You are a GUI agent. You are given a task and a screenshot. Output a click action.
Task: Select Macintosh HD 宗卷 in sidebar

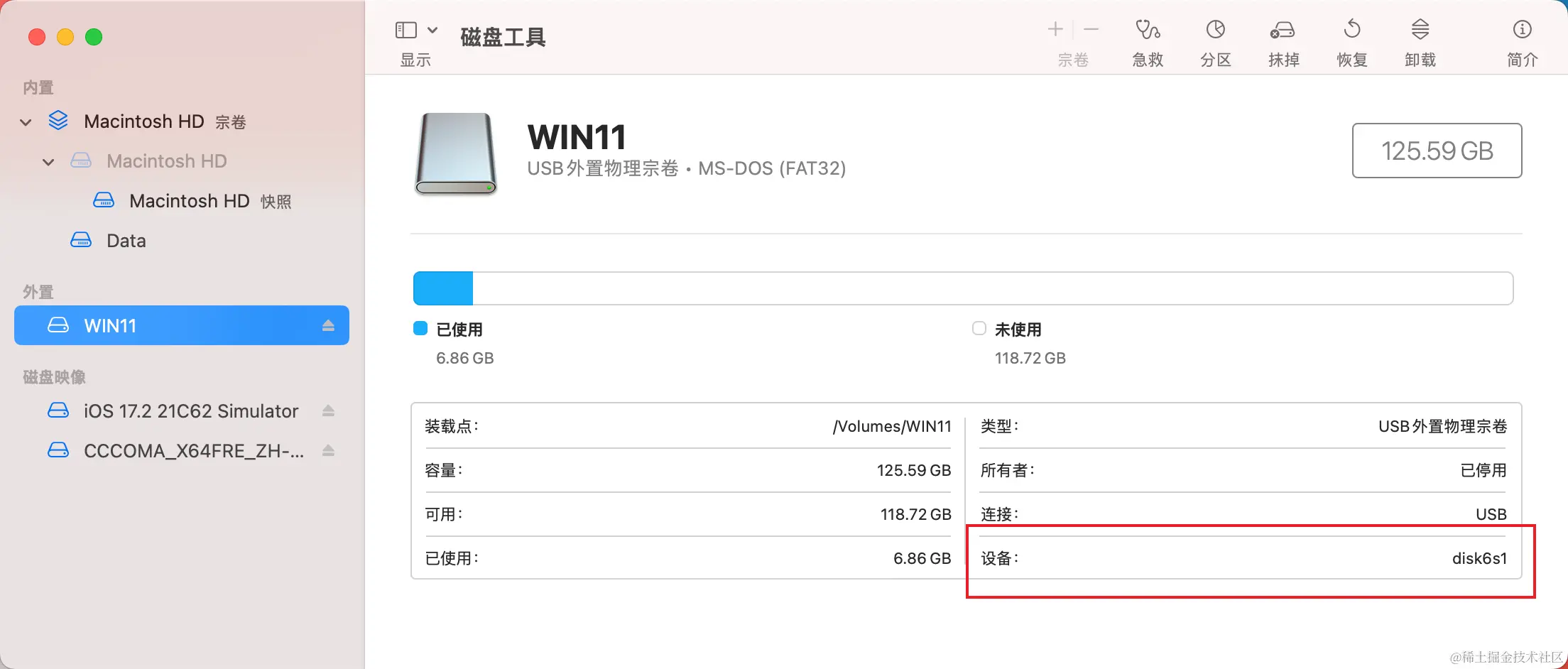(x=182, y=121)
